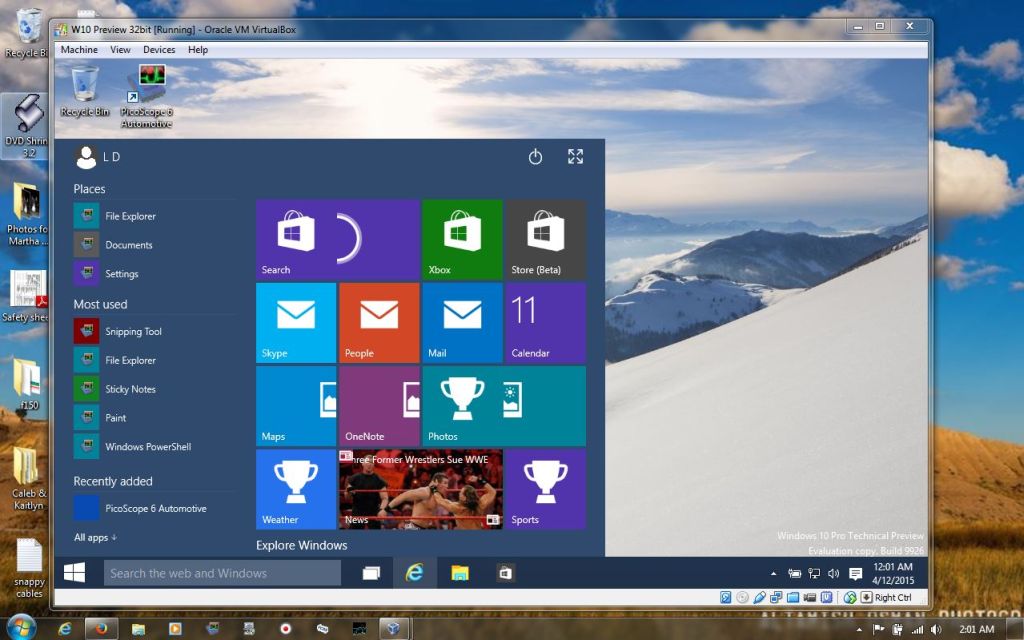The image size is (1024, 640).
Task: Open the Store (Beta) tile
Action: (x=545, y=240)
